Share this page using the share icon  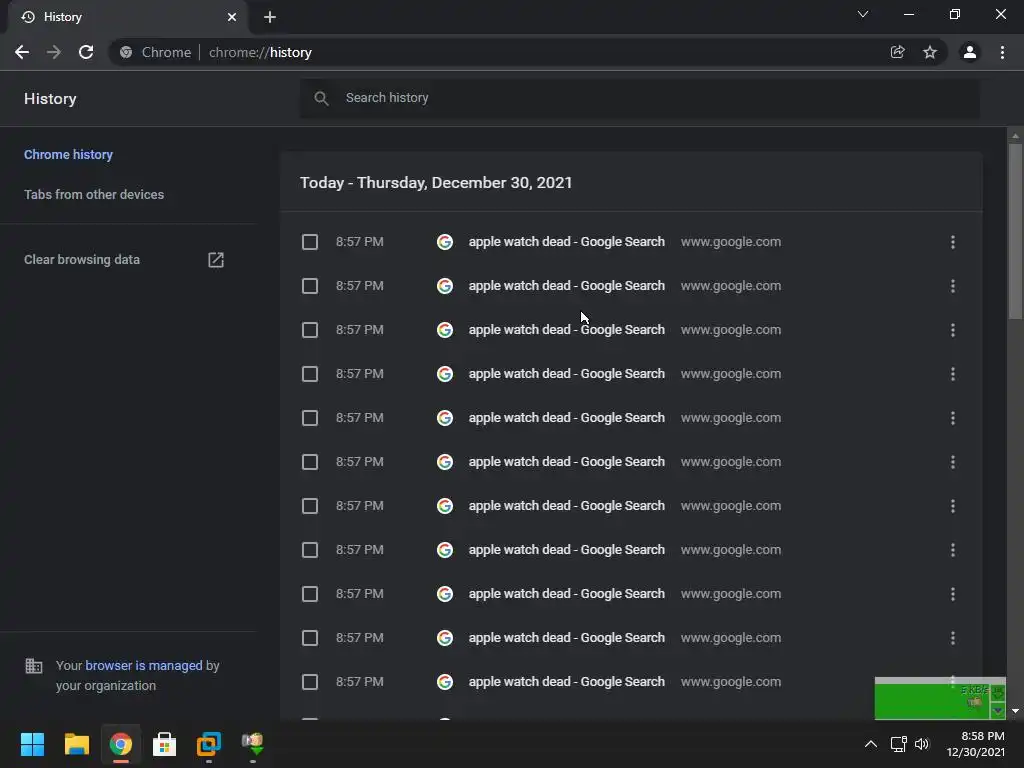pos(898,52)
